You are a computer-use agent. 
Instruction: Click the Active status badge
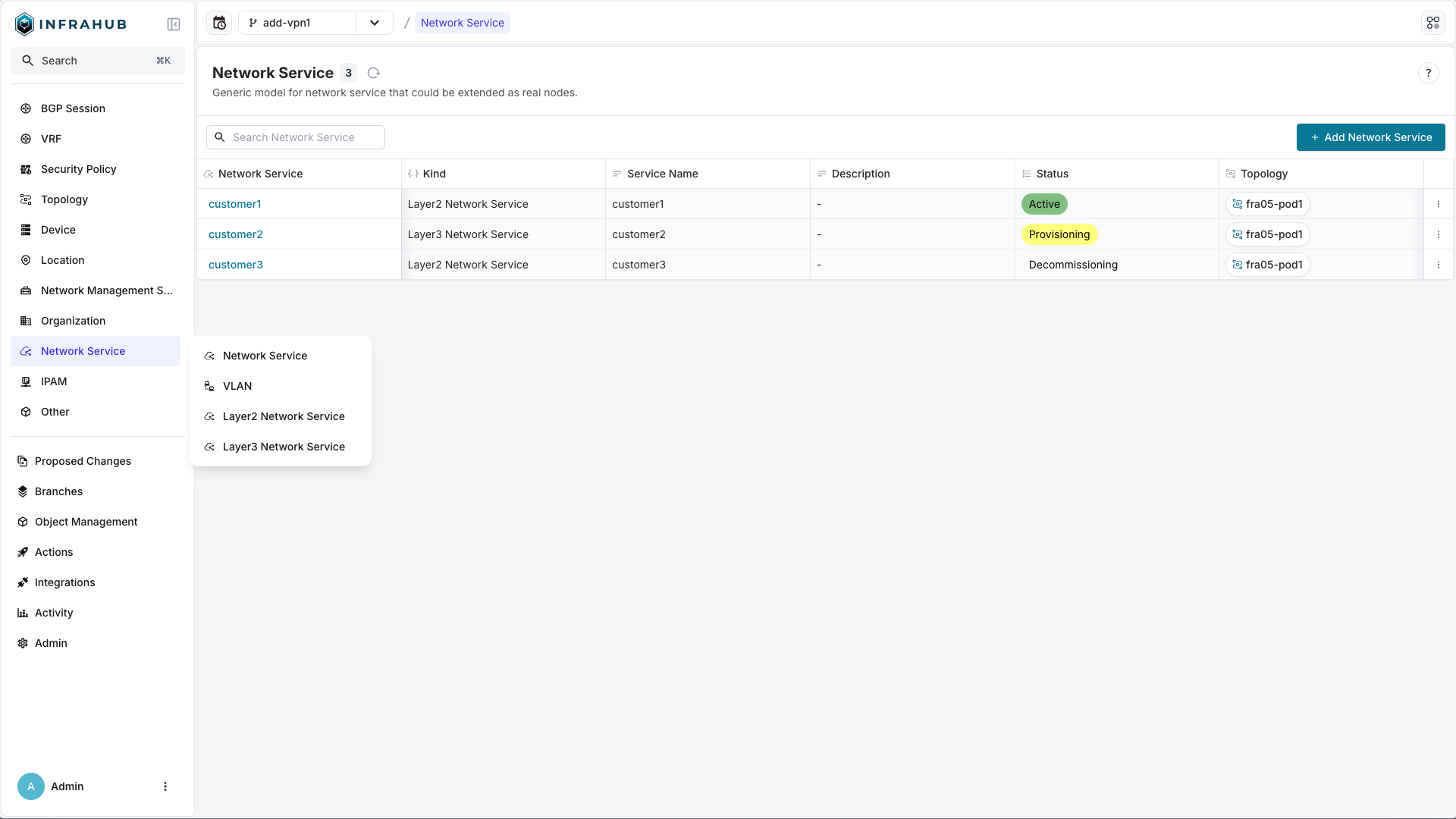tap(1044, 204)
